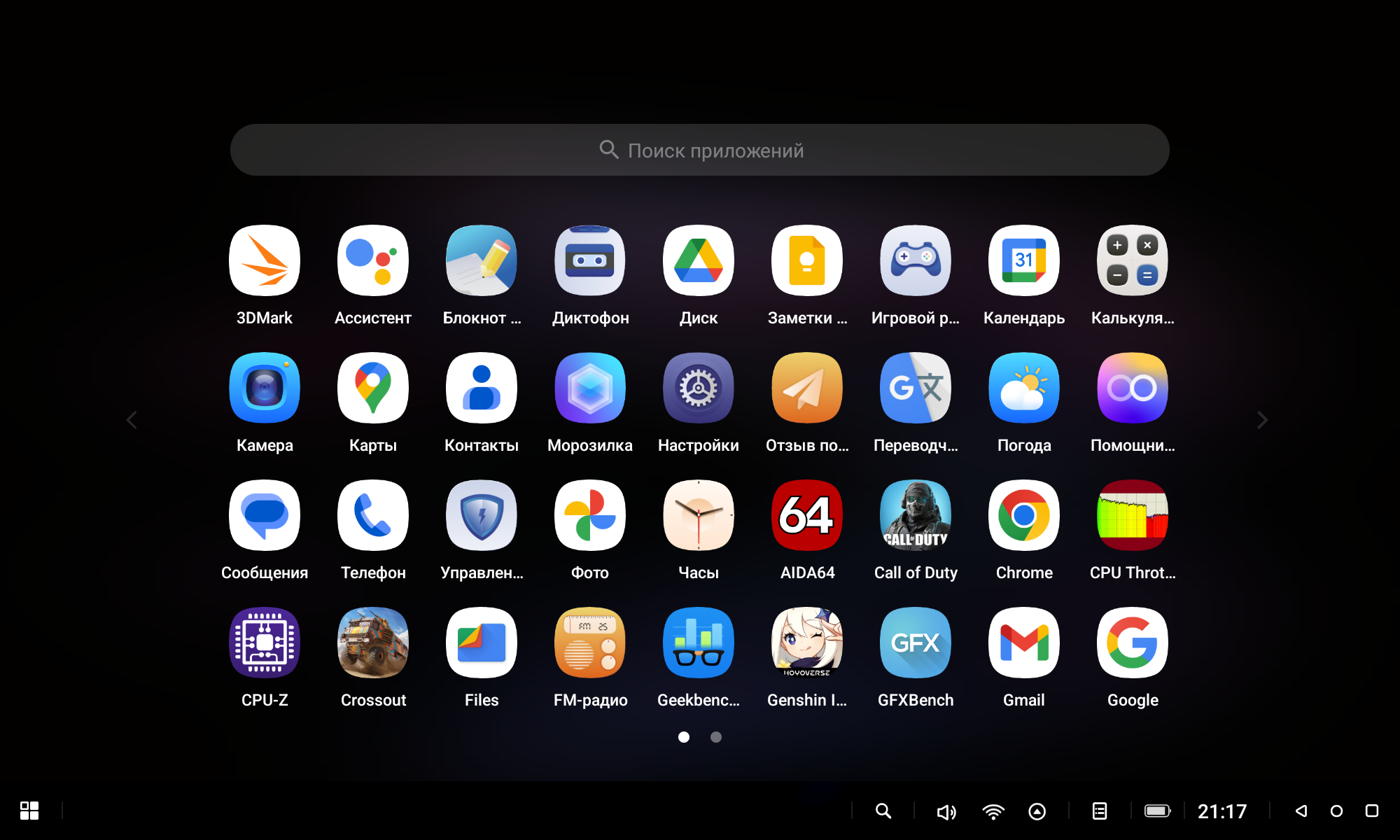Open the Управление security shield app

tap(482, 515)
